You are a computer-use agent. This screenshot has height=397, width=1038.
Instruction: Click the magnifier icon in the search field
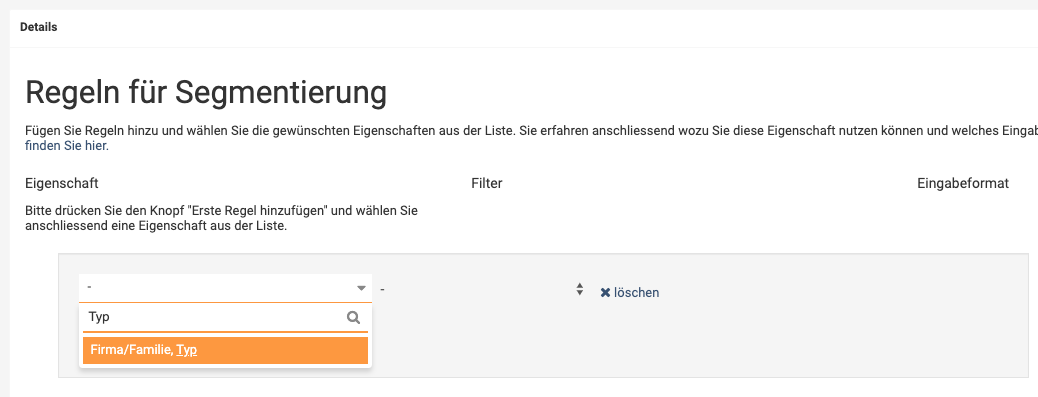pos(354,318)
